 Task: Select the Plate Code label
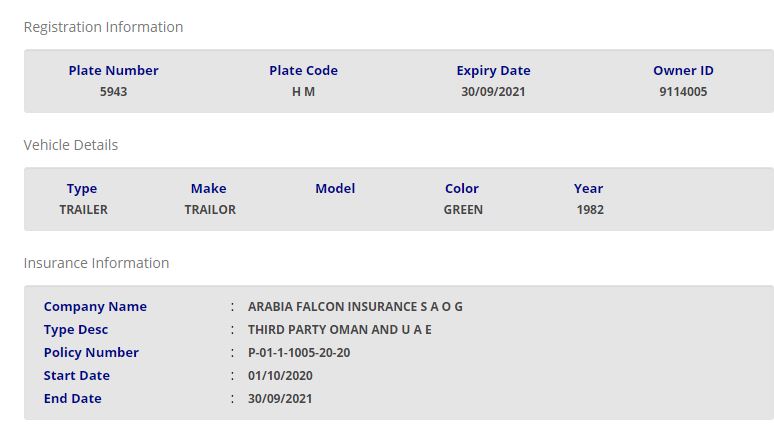point(303,71)
